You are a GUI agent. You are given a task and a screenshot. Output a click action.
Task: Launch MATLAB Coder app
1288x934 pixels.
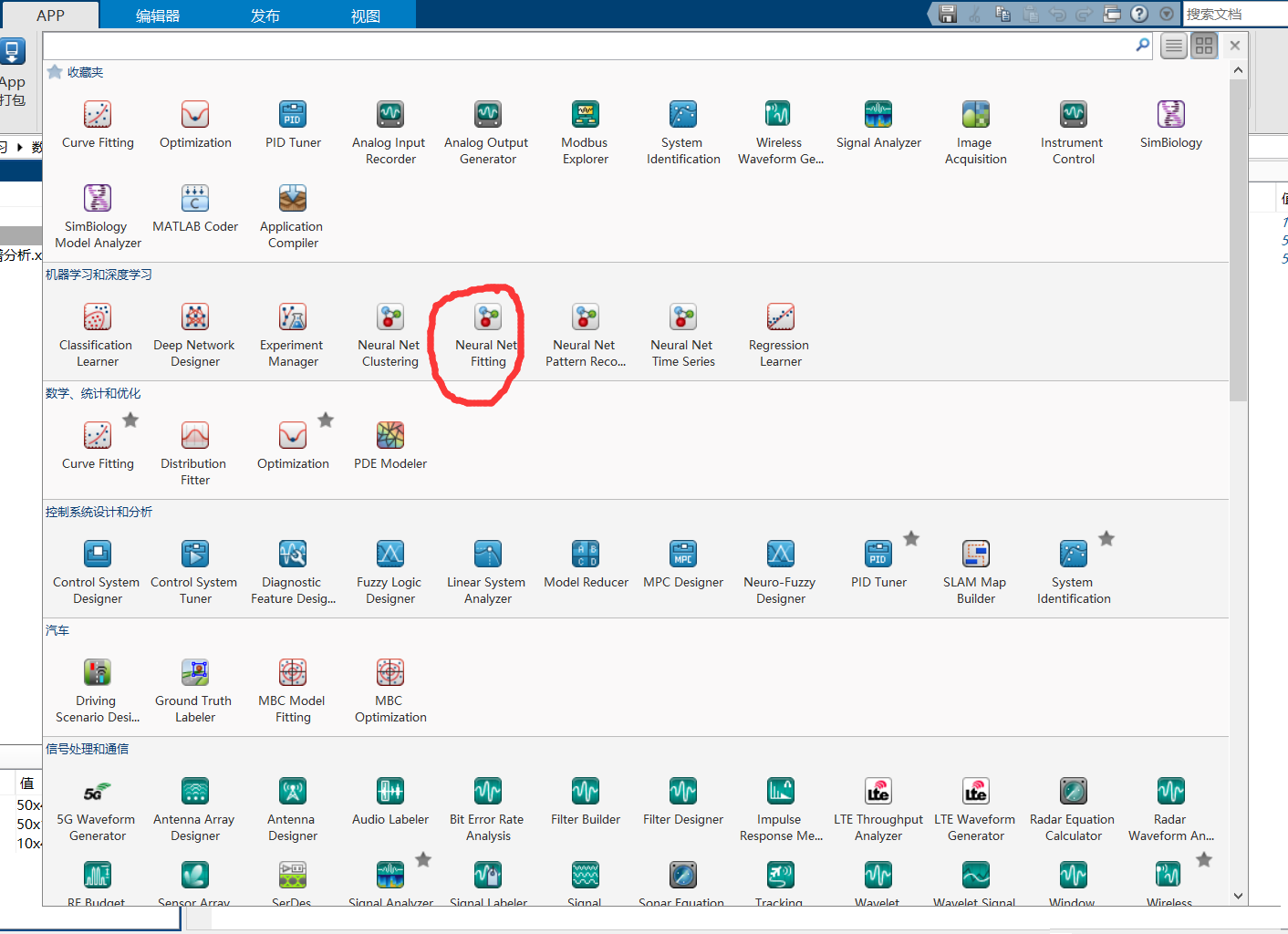click(x=194, y=209)
